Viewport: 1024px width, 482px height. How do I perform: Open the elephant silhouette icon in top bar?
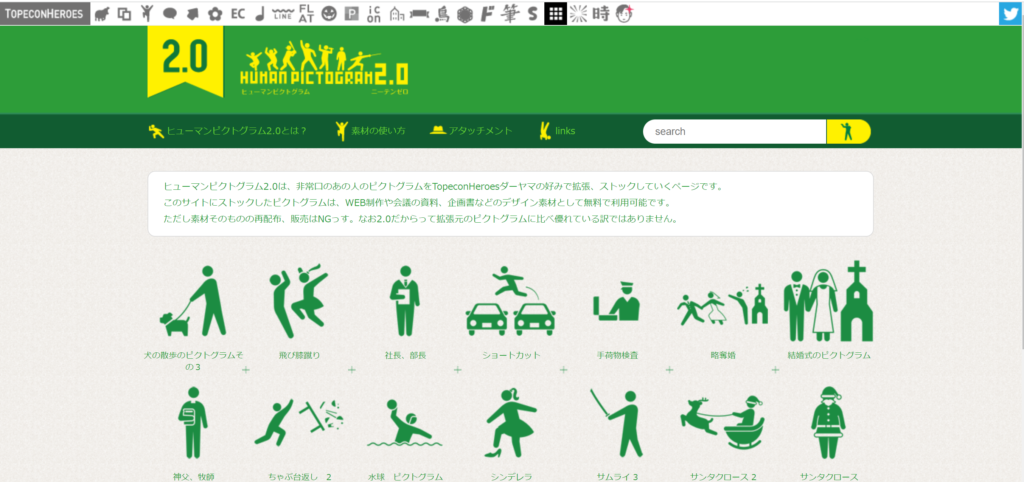point(101,14)
